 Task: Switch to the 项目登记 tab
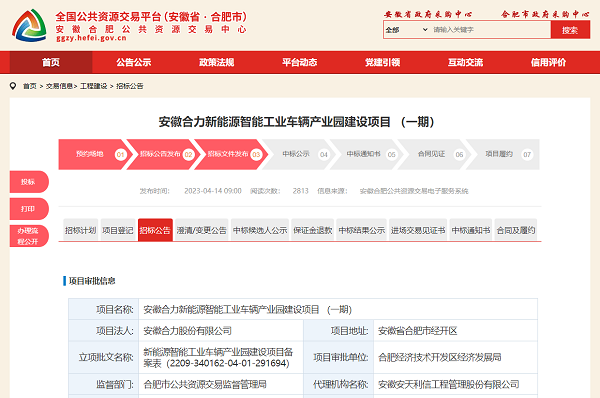point(118,230)
